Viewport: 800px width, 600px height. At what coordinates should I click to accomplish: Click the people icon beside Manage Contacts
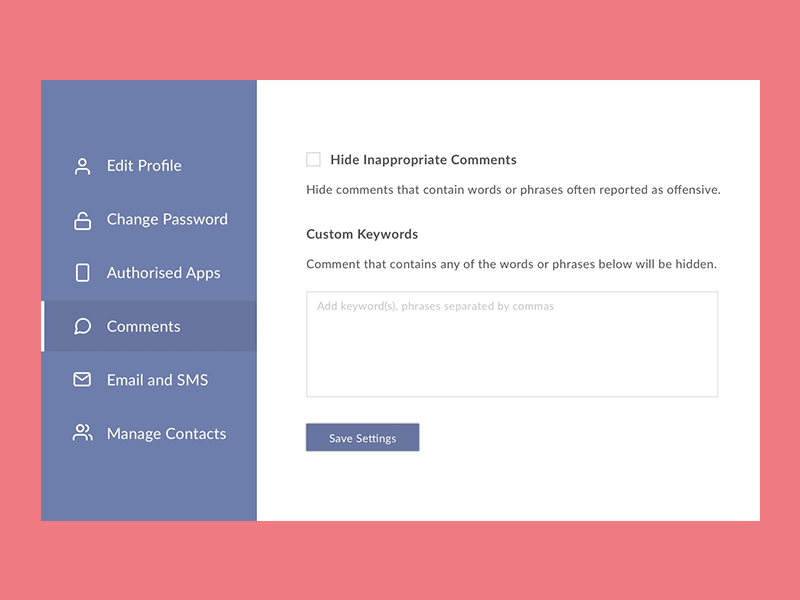point(83,433)
